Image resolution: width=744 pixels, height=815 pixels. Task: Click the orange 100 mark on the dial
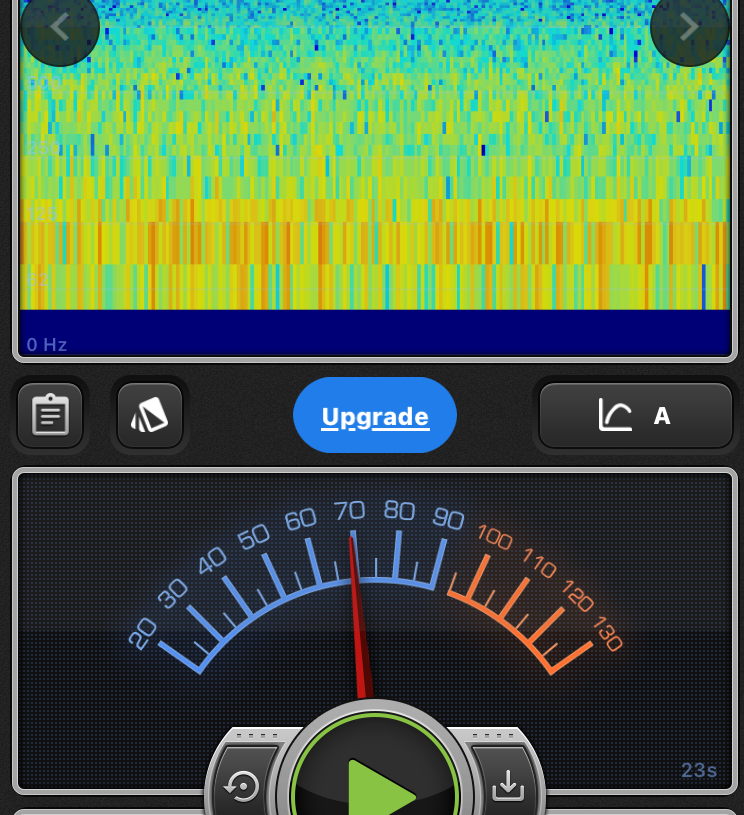(x=495, y=537)
